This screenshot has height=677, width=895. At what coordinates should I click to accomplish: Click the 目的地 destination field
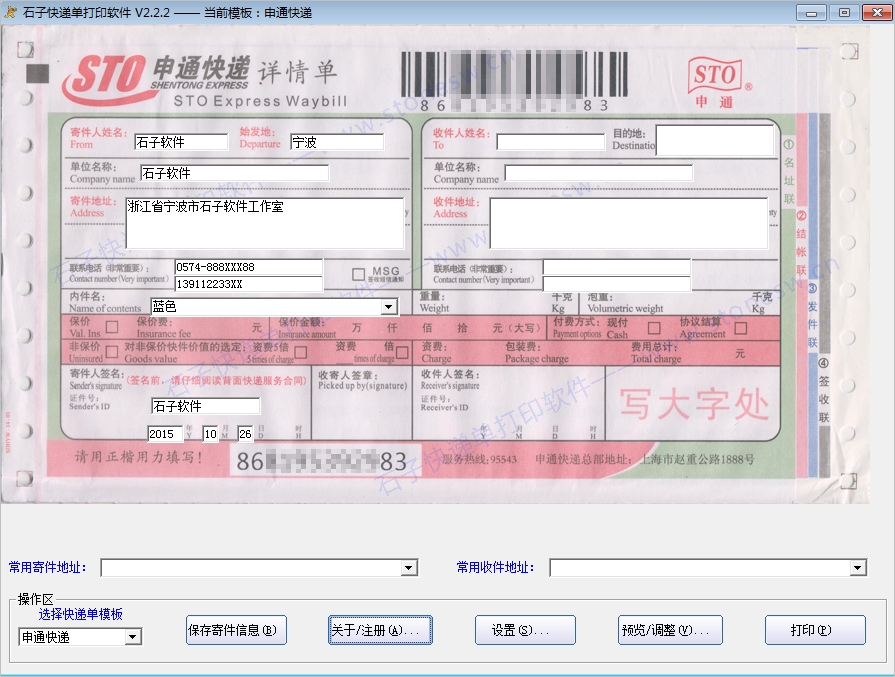tap(715, 140)
